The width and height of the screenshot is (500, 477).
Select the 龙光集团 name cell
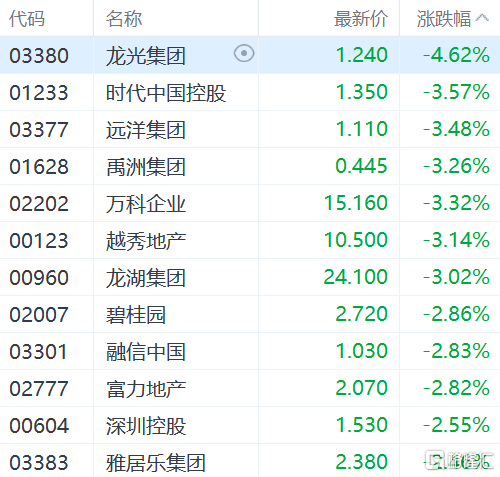[146, 55]
